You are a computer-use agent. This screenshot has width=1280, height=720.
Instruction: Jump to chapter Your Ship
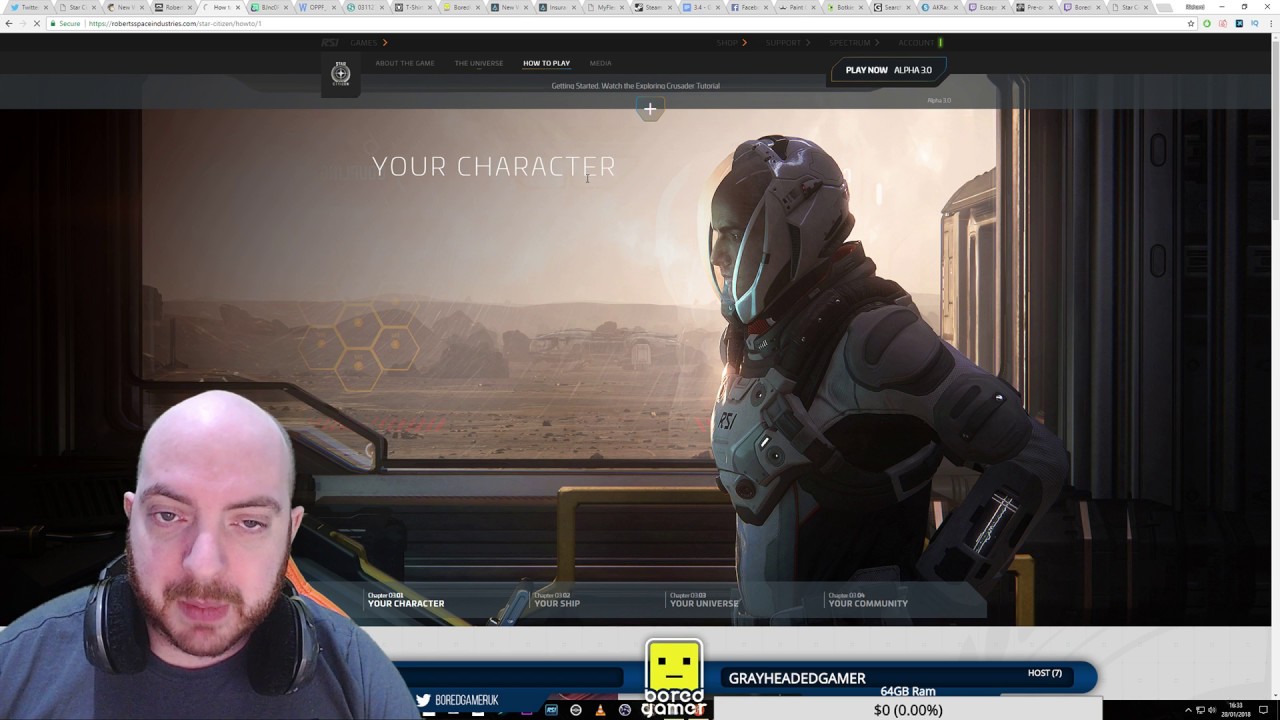557,600
